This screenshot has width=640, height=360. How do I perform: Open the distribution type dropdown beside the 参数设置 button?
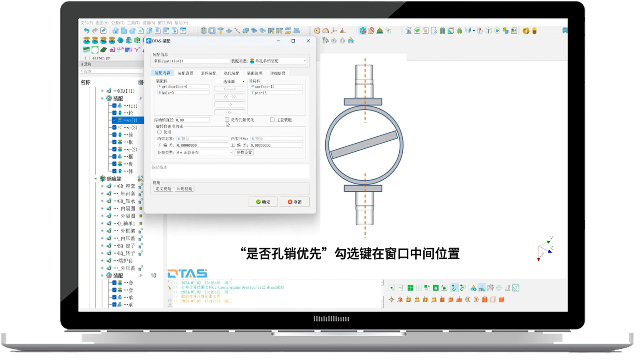coord(204,152)
